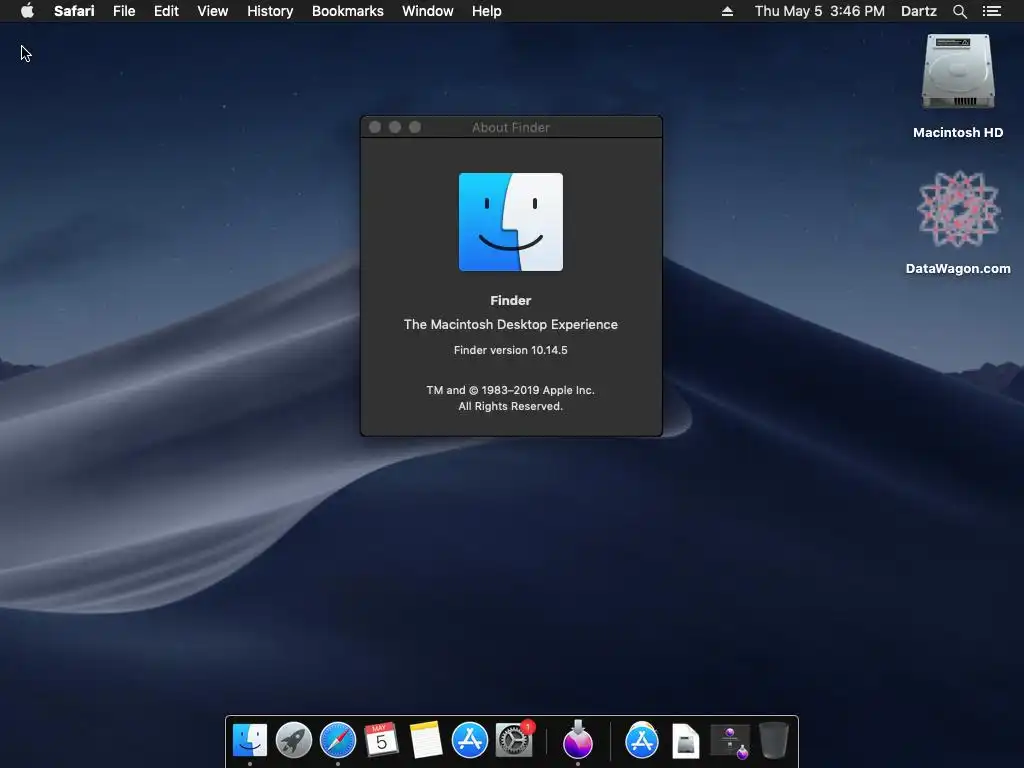Click the Finder face logo in About window
This screenshot has width=1024, height=768.
point(511,221)
